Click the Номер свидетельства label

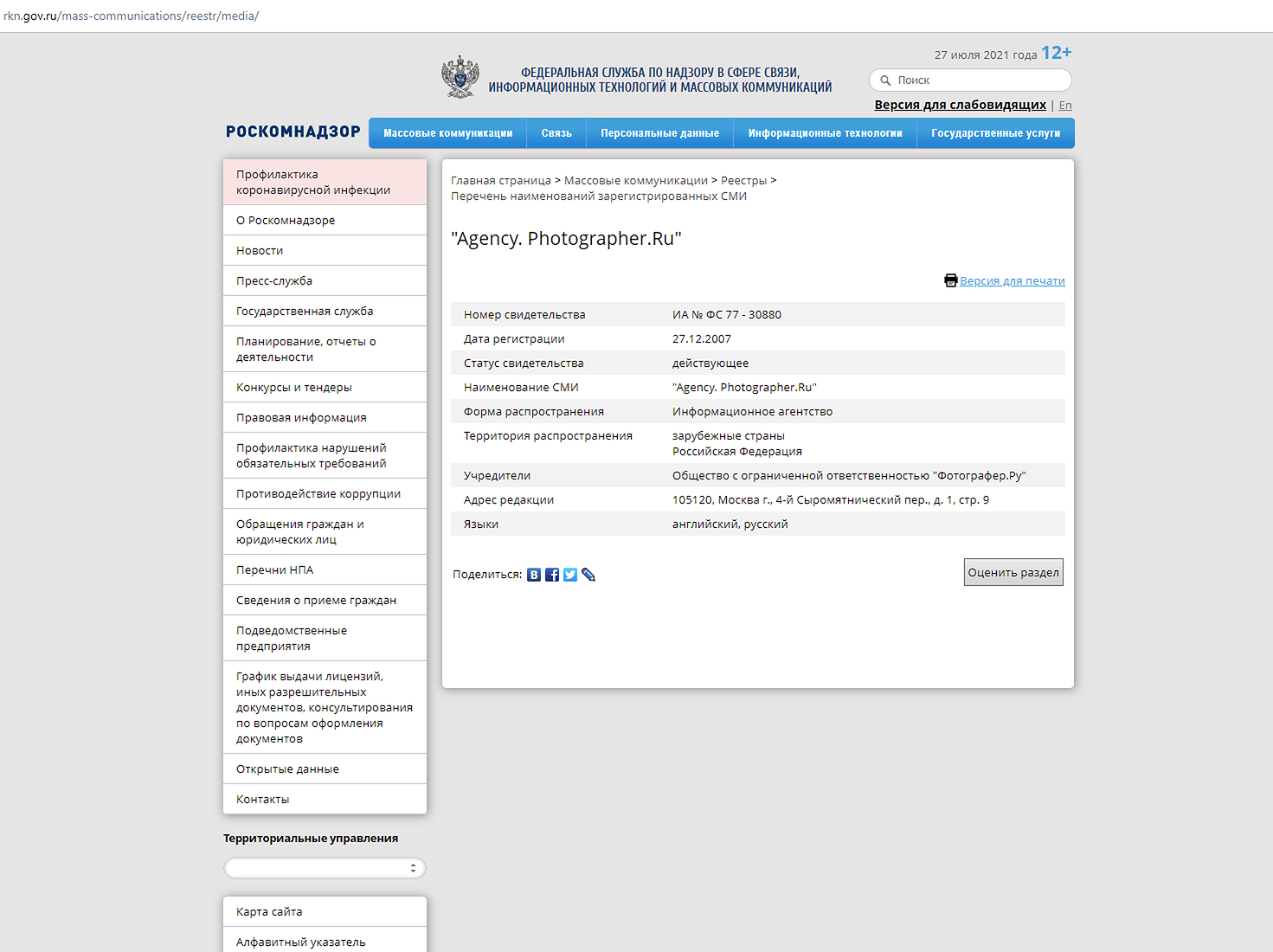click(524, 314)
